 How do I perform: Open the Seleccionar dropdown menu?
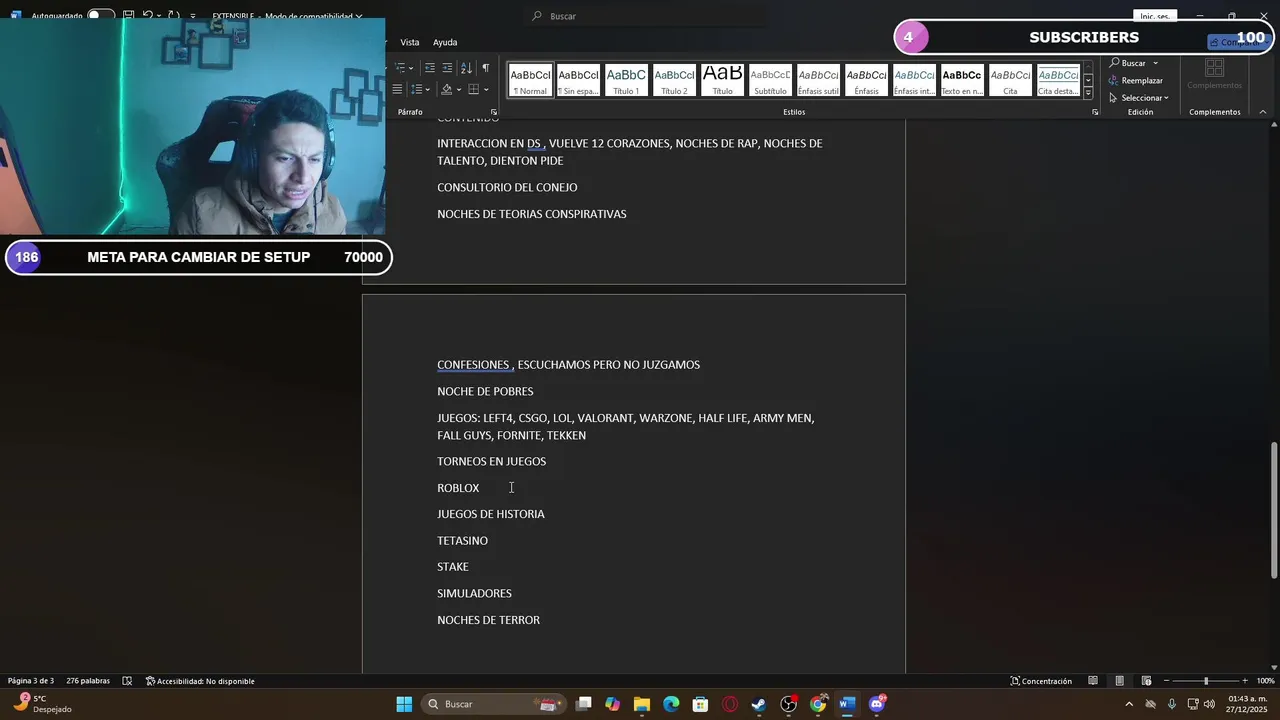1139,98
